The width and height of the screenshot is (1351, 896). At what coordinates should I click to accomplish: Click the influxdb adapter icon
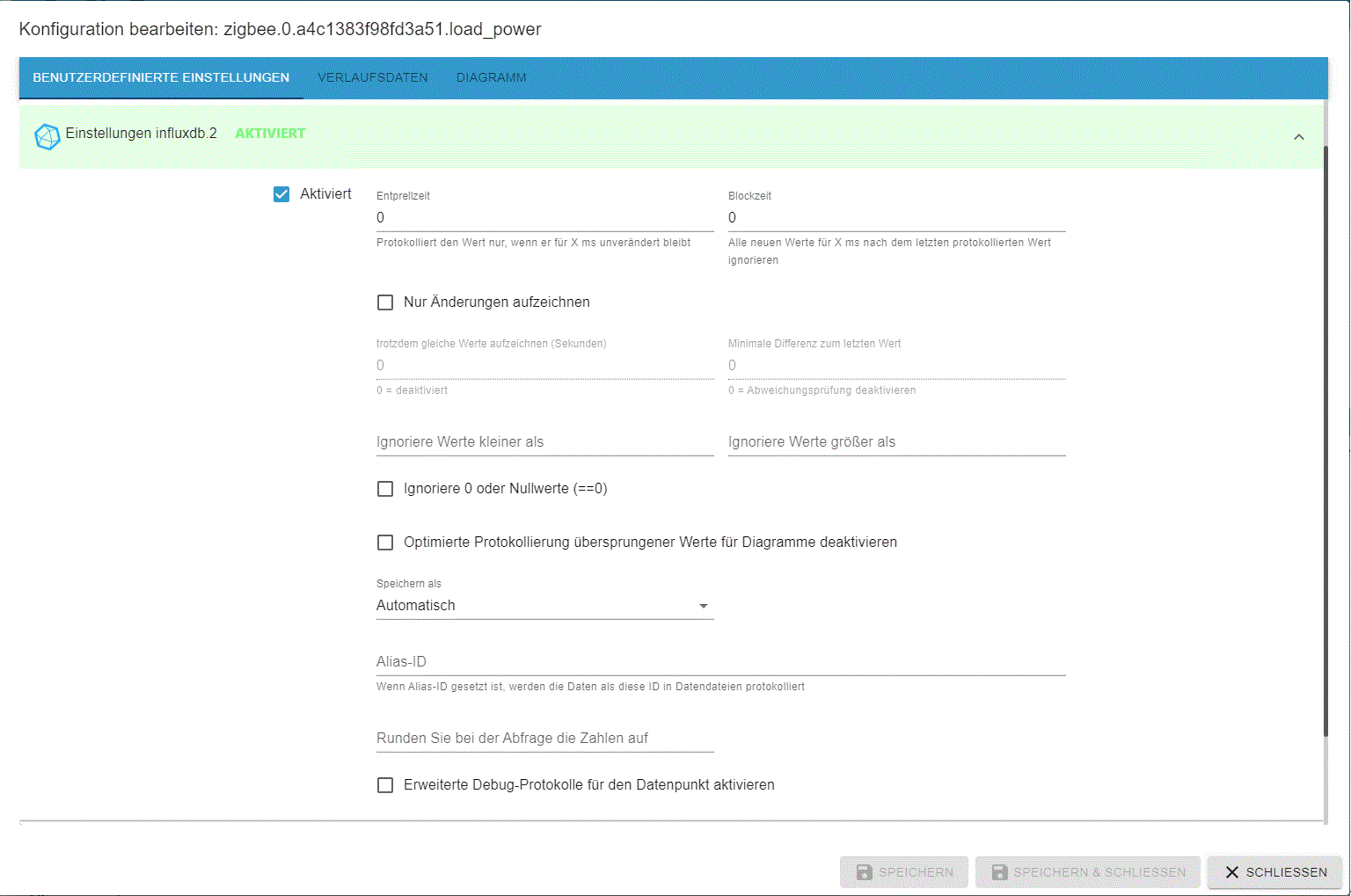pyautogui.click(x=47, y=136)
